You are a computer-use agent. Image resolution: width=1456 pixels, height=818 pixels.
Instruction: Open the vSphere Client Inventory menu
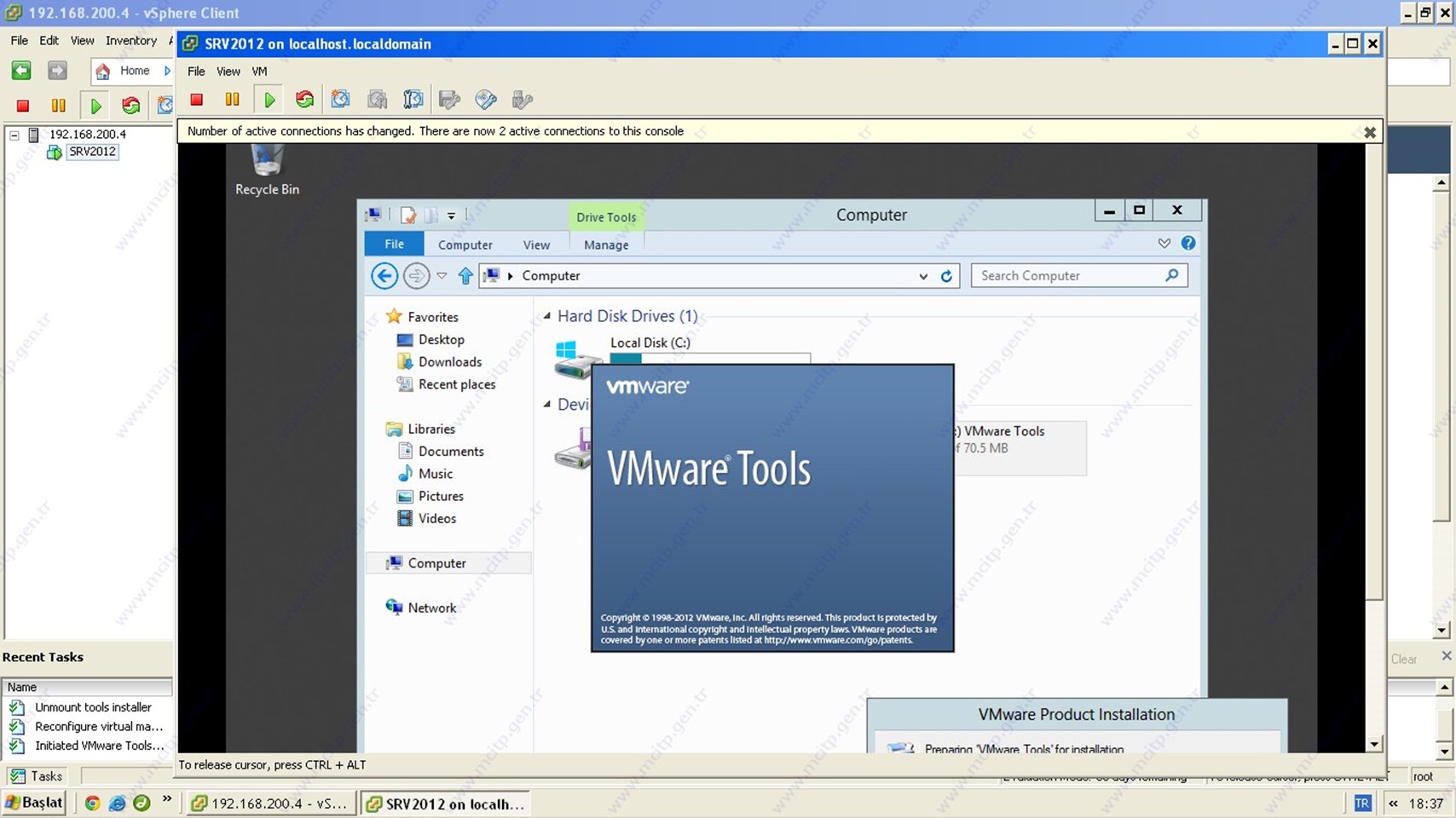point(131,40)
